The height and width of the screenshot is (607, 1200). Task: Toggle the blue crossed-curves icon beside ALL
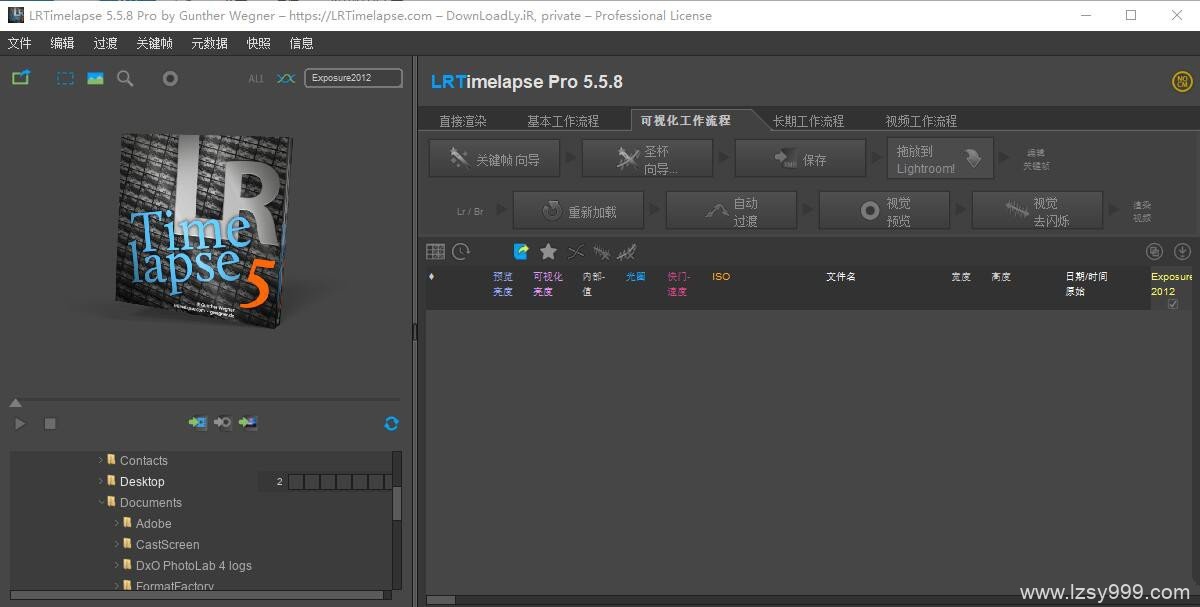click(x=286, y=78)
